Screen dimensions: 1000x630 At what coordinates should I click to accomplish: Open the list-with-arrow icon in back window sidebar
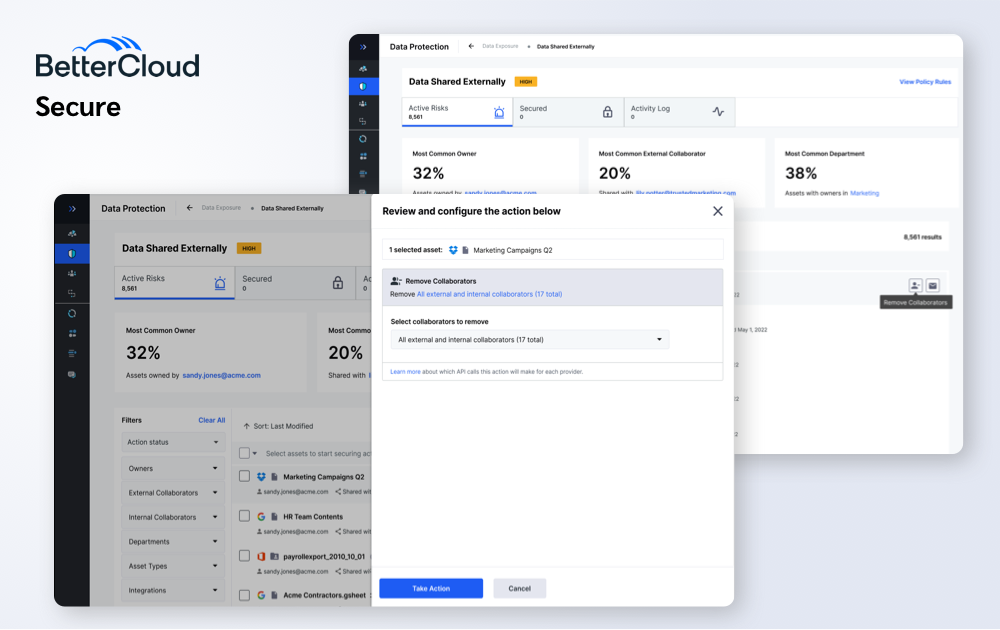pos(363,173)
